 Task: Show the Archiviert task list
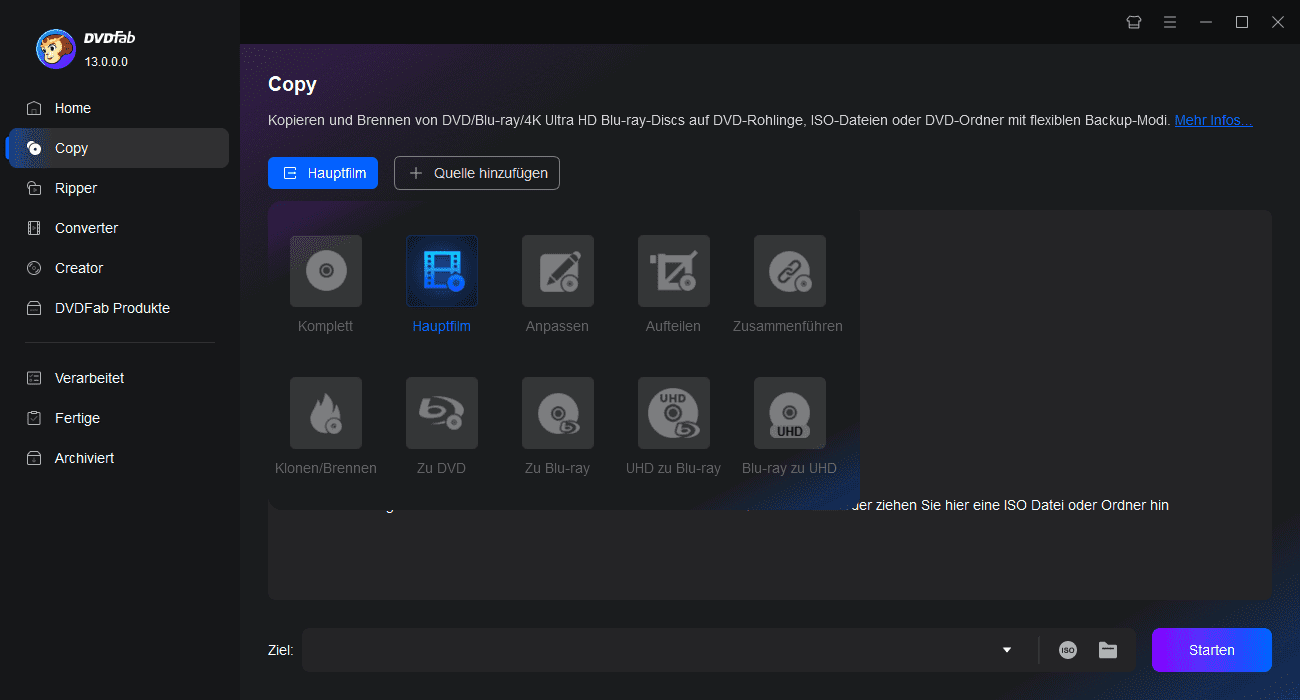(118, 458)
